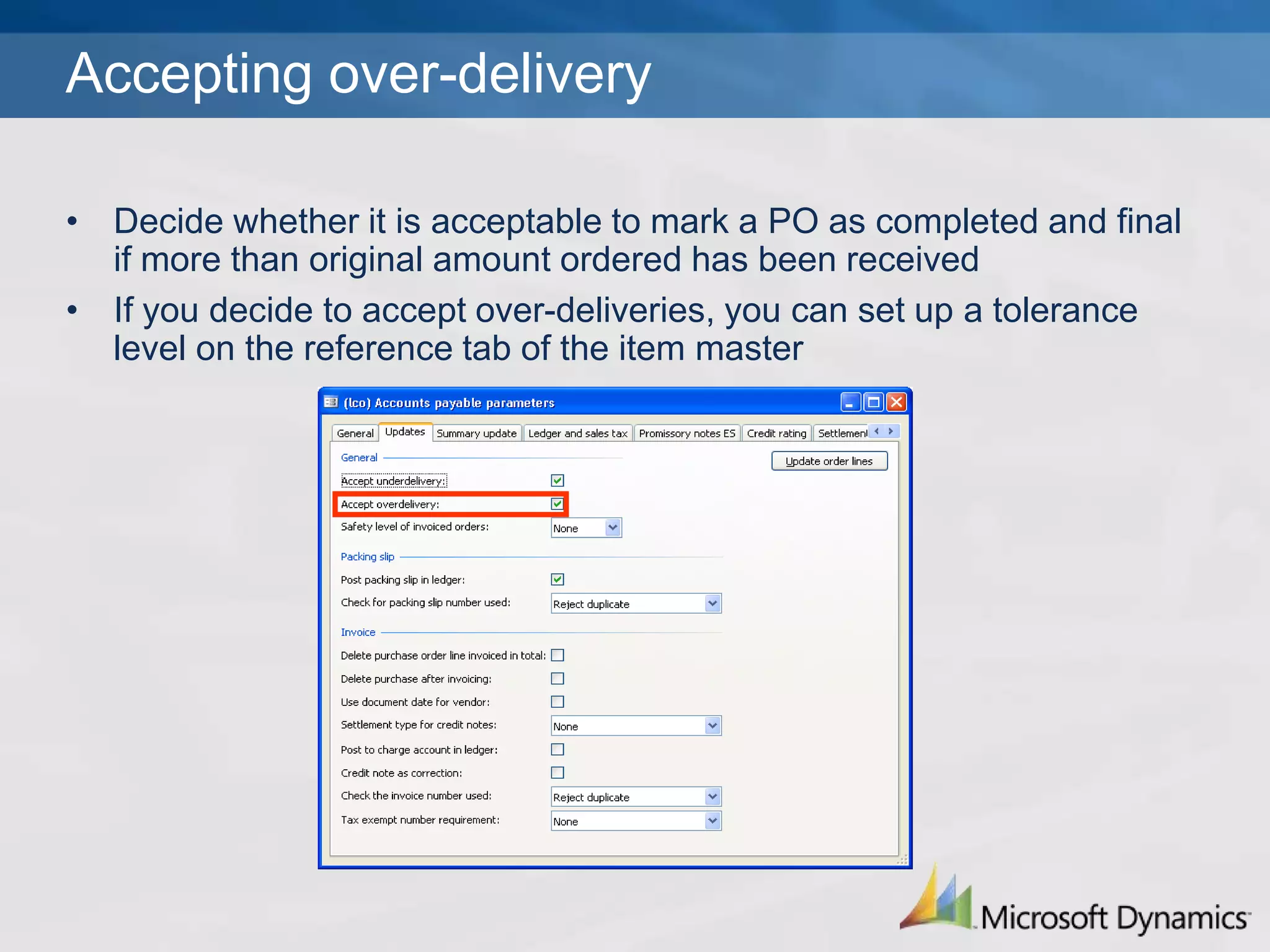Open Settlement type for credit notes dropdown
Screen dimensions: 1270x952
click(x=713, y=725)
